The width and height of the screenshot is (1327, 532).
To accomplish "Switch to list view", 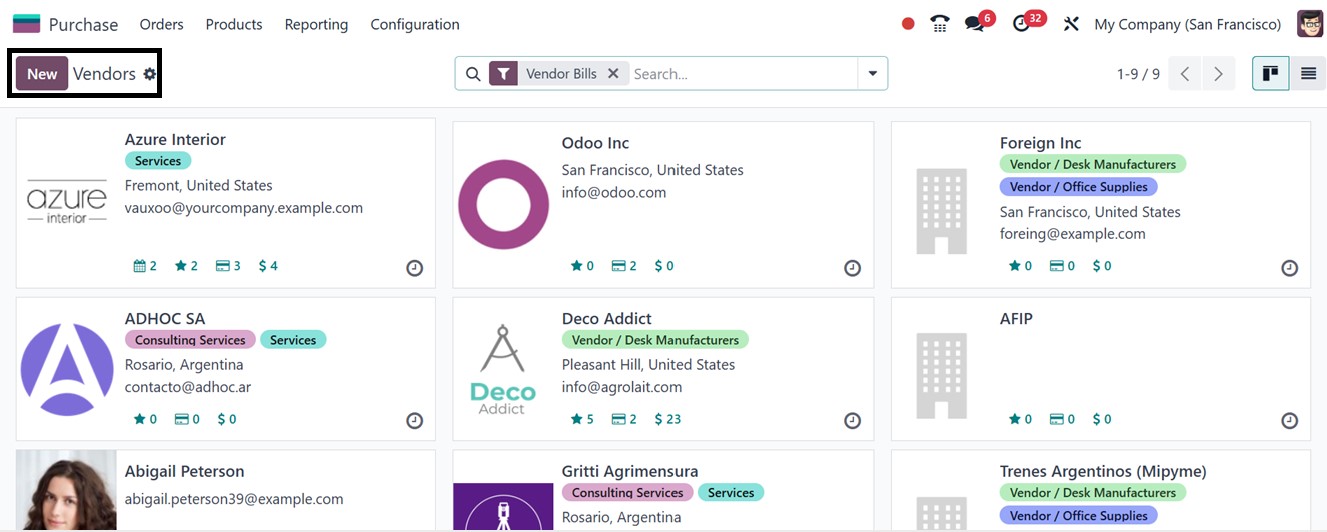I will pyautogui.click(x=1308, y=74).
